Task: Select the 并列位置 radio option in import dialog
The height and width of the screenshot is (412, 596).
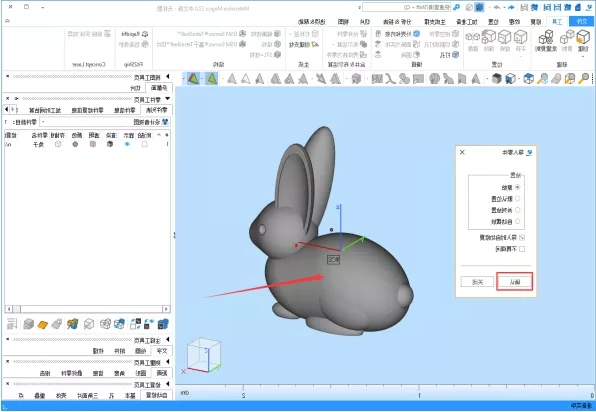Action: (517, 210)
